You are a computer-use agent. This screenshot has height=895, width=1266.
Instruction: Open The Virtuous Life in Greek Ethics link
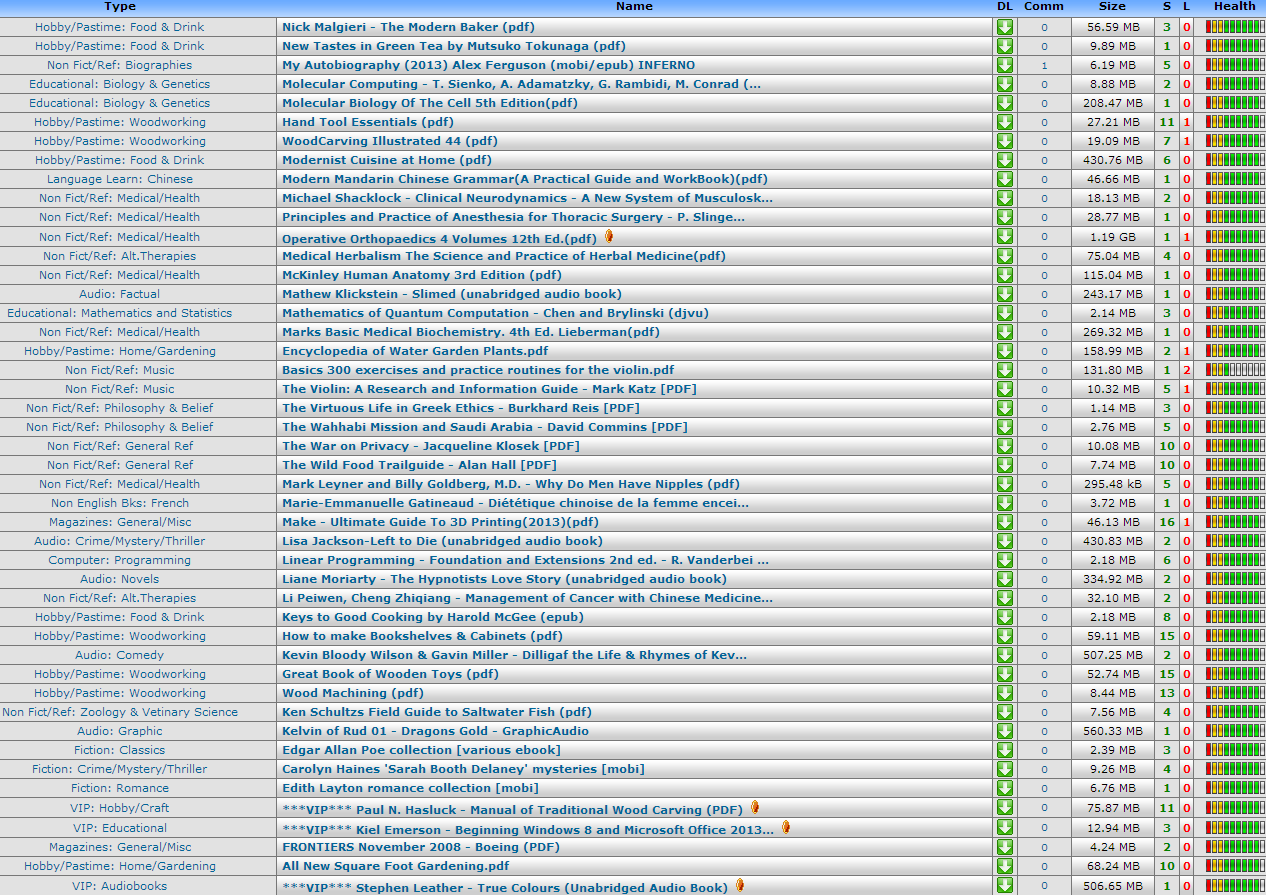pyautogui.click(x=461, y=408)
